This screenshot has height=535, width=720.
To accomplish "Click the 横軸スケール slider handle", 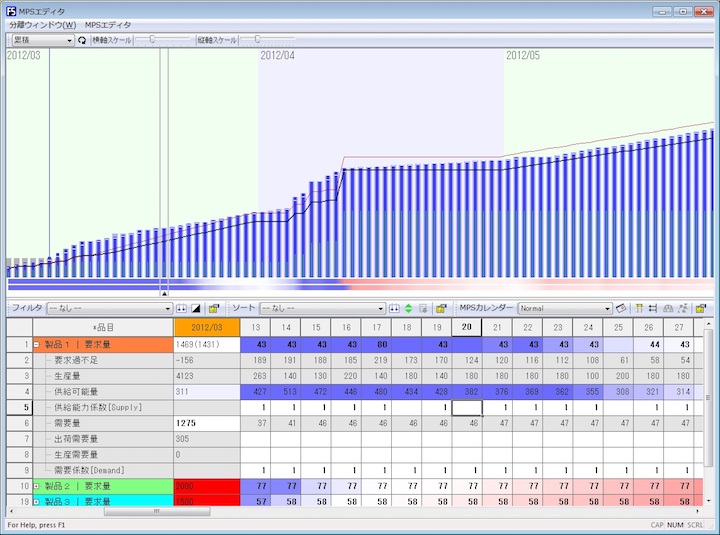I will pos(152,40).
